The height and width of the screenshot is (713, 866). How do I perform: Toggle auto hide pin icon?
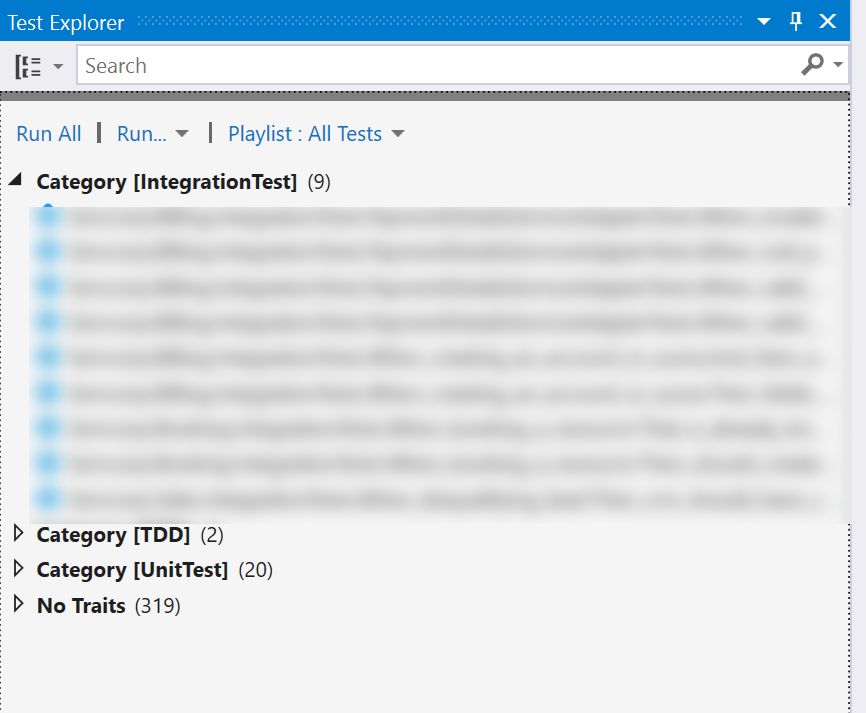[795, 22]
